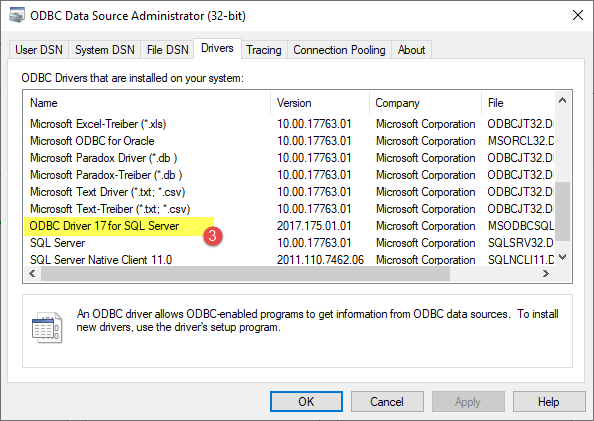Click the OK button
This screenshot has width=594, height=421.
pyautogui.click(x=306, y=401)
